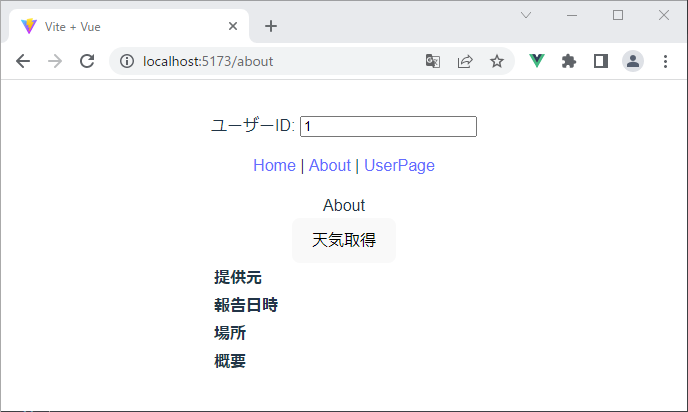Select the 概要 label

(x=230, y=361)
